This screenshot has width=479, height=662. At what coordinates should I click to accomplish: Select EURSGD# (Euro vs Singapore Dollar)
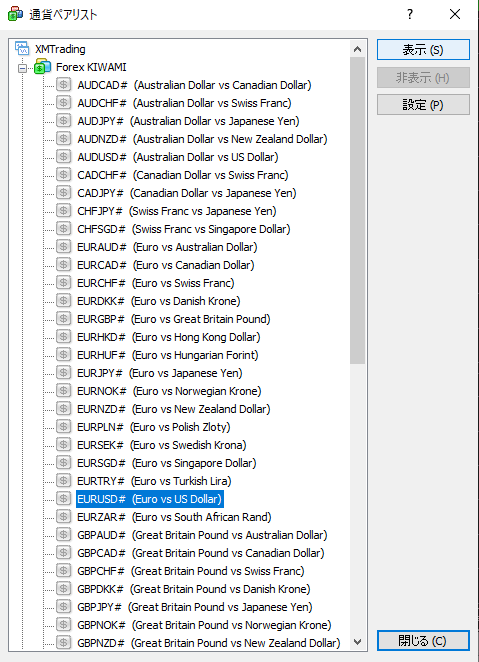pos(167,463)
